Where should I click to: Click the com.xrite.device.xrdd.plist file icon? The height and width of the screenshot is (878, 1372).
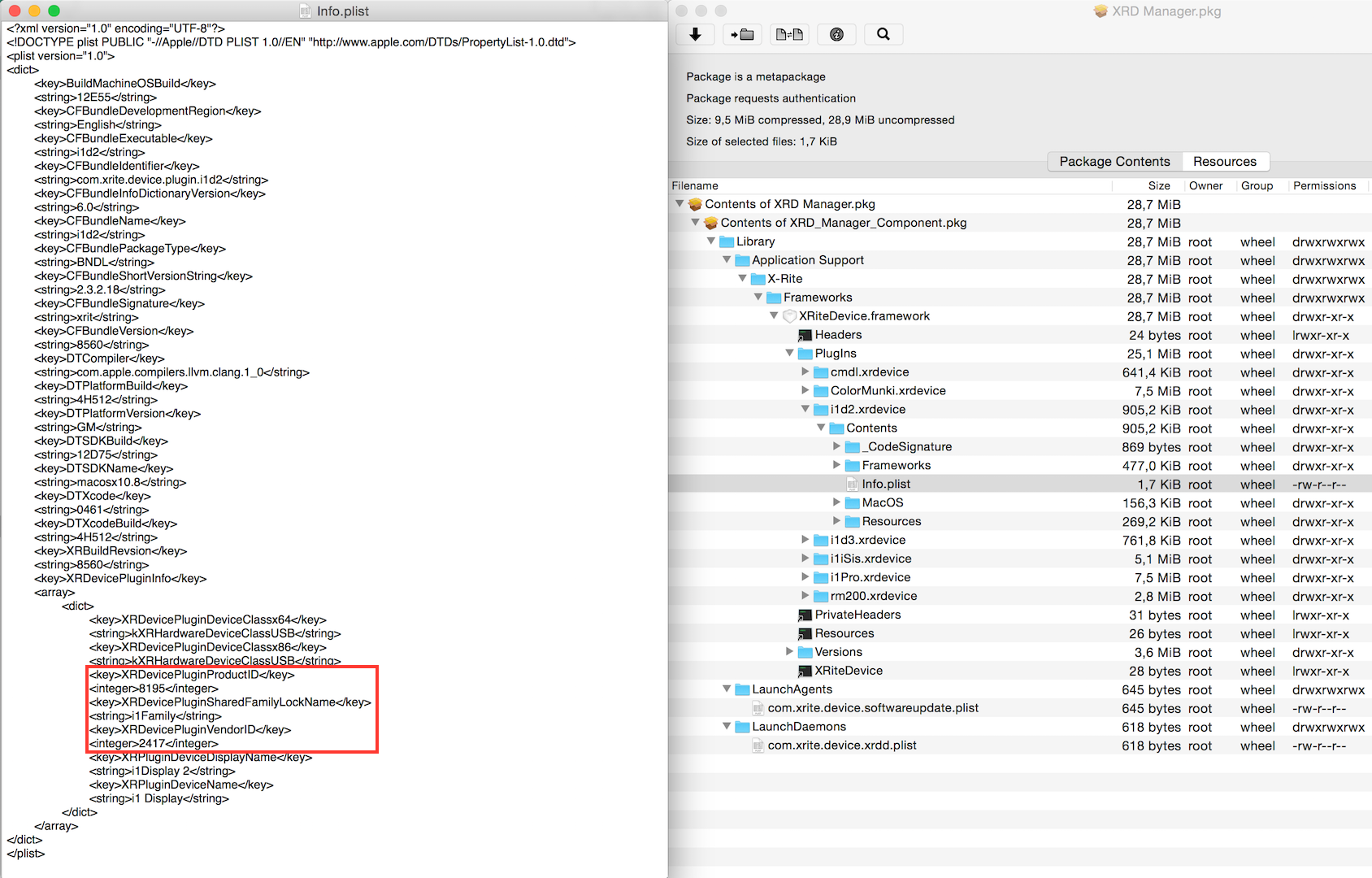(758, 745)
